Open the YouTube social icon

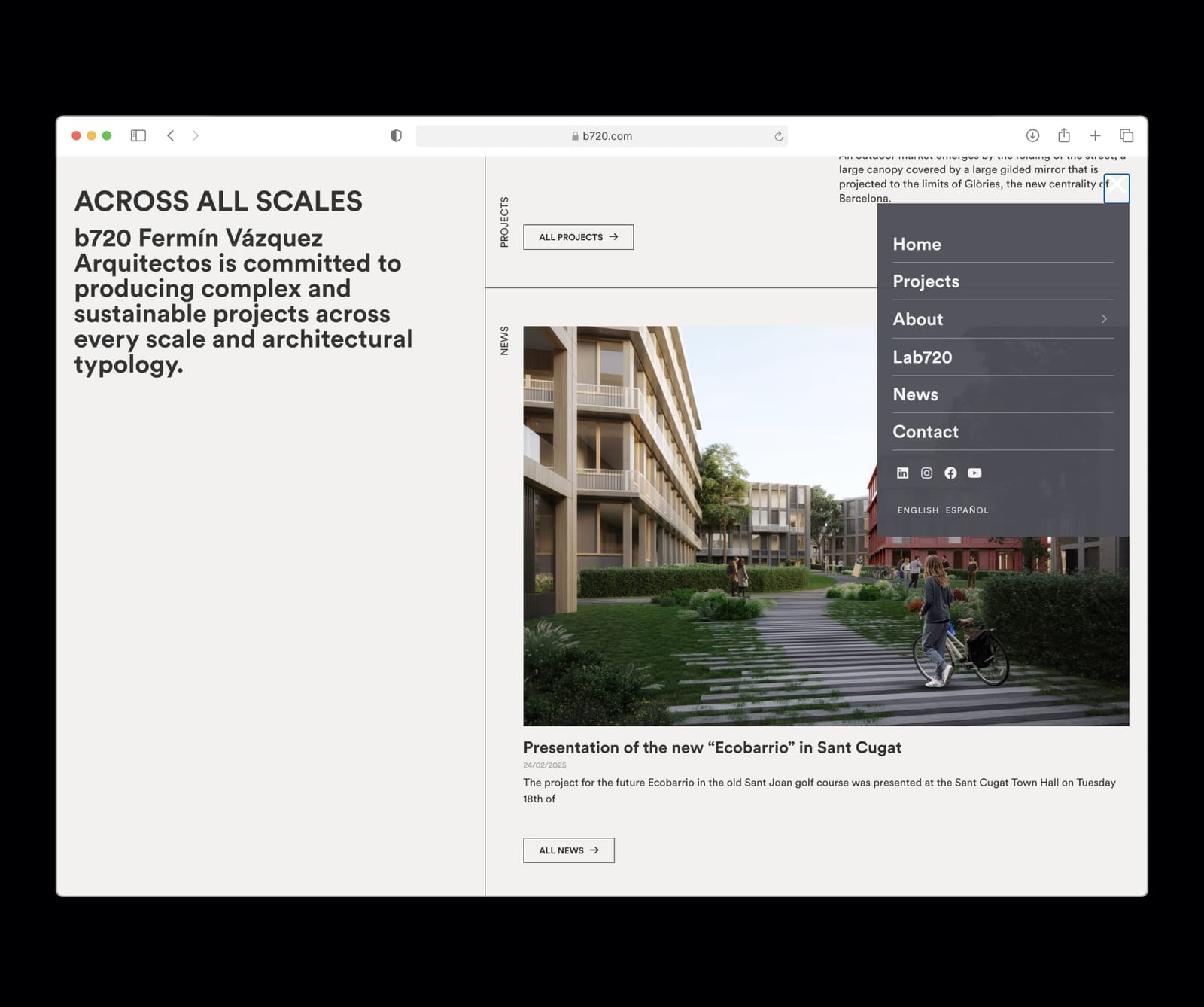click(x=974, y=473)
